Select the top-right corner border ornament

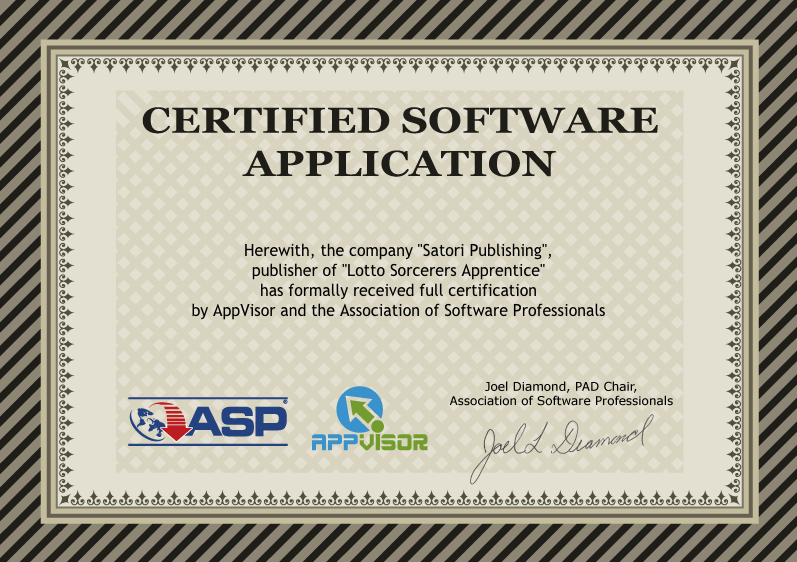pos(732,64)
